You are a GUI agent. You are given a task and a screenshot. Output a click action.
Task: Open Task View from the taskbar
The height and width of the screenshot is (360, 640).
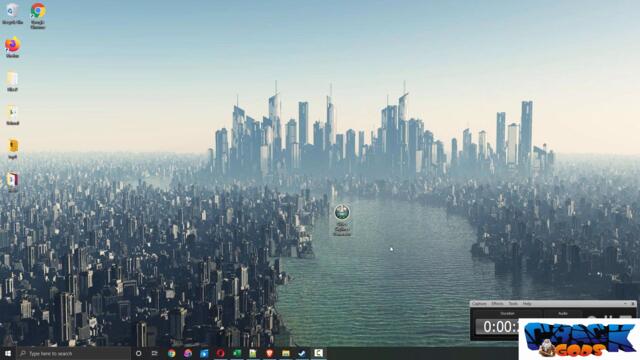[155, 353]
